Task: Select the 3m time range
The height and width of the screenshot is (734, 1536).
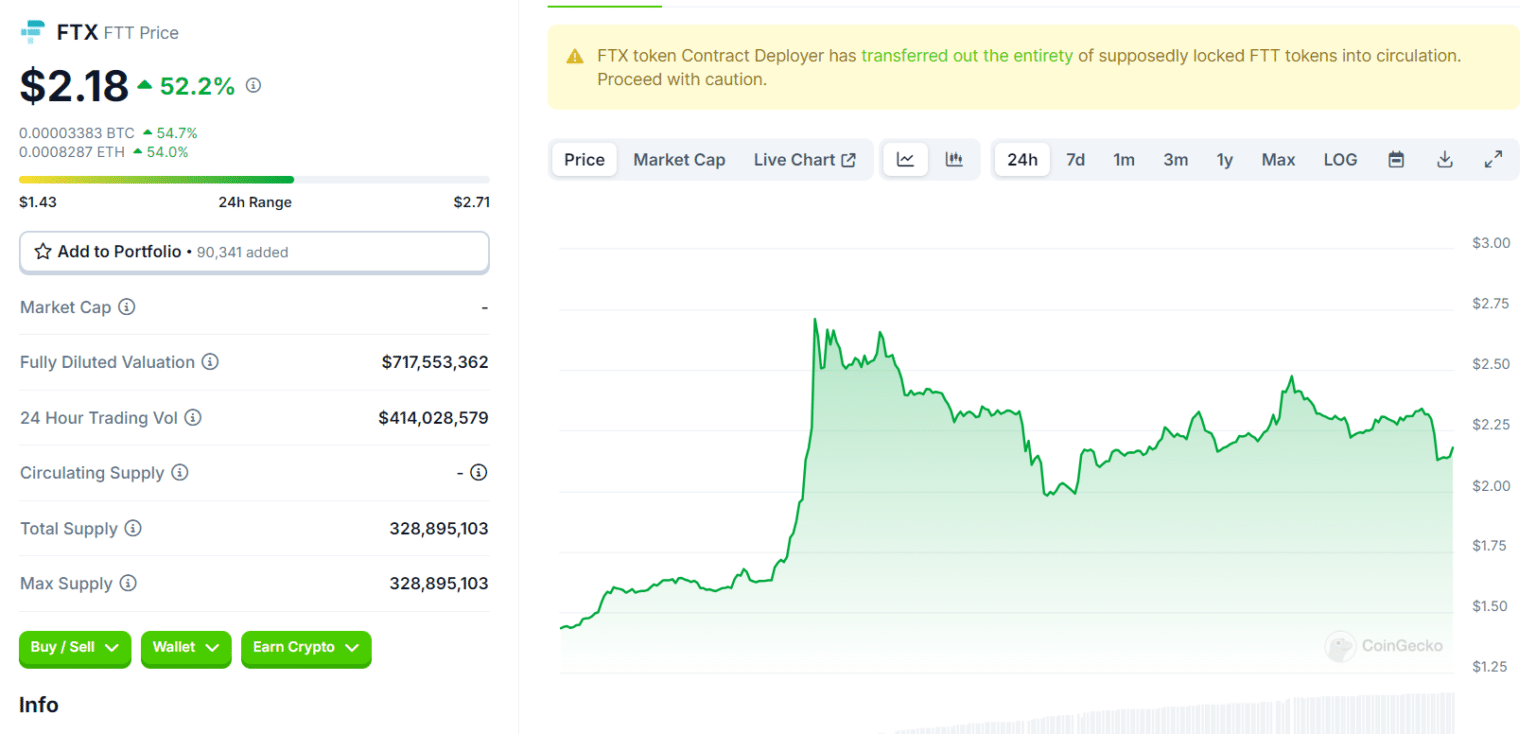Action: click(x=1176, y=160)
